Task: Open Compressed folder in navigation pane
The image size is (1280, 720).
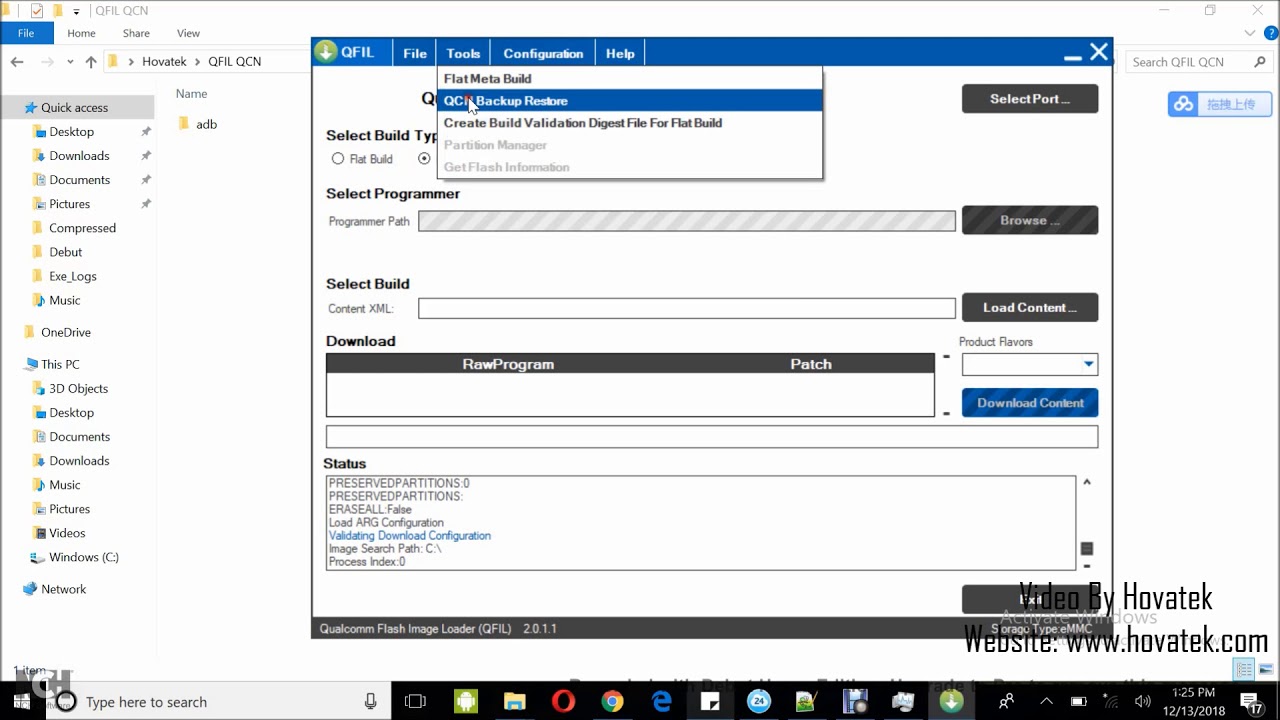Action: pos(82,228)
